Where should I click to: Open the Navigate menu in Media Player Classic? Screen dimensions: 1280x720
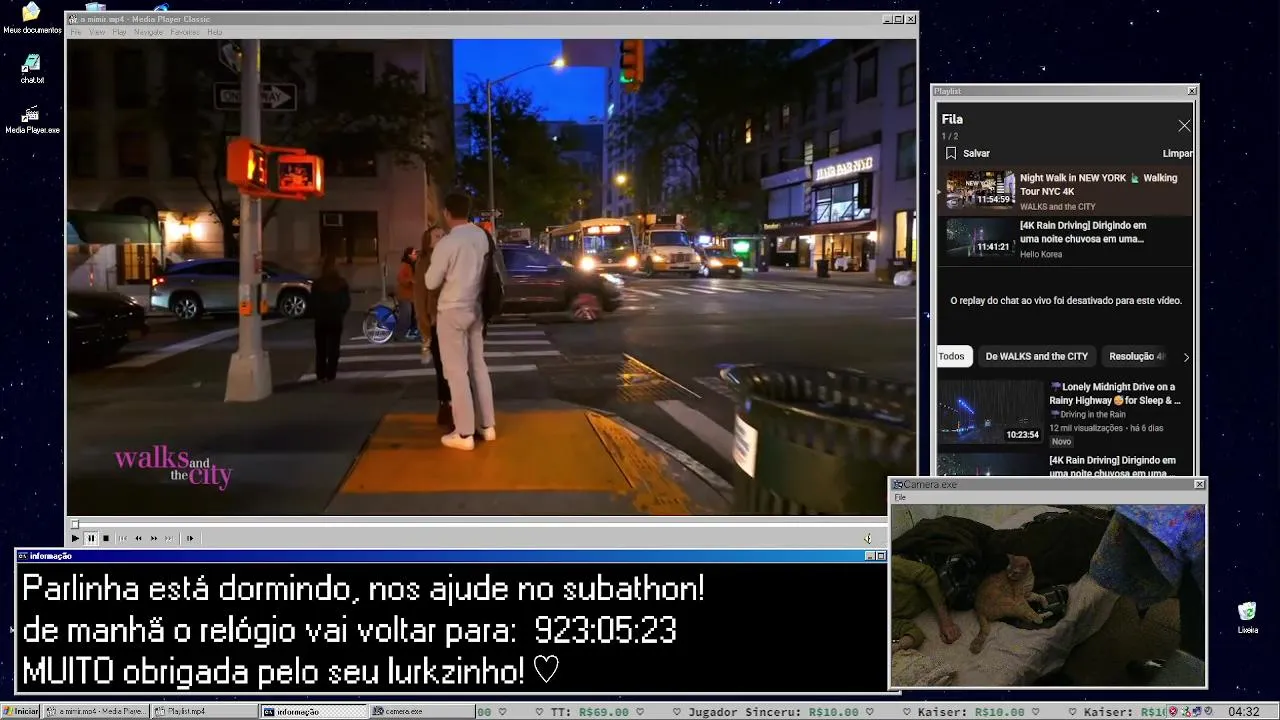(x=148, y=32)
